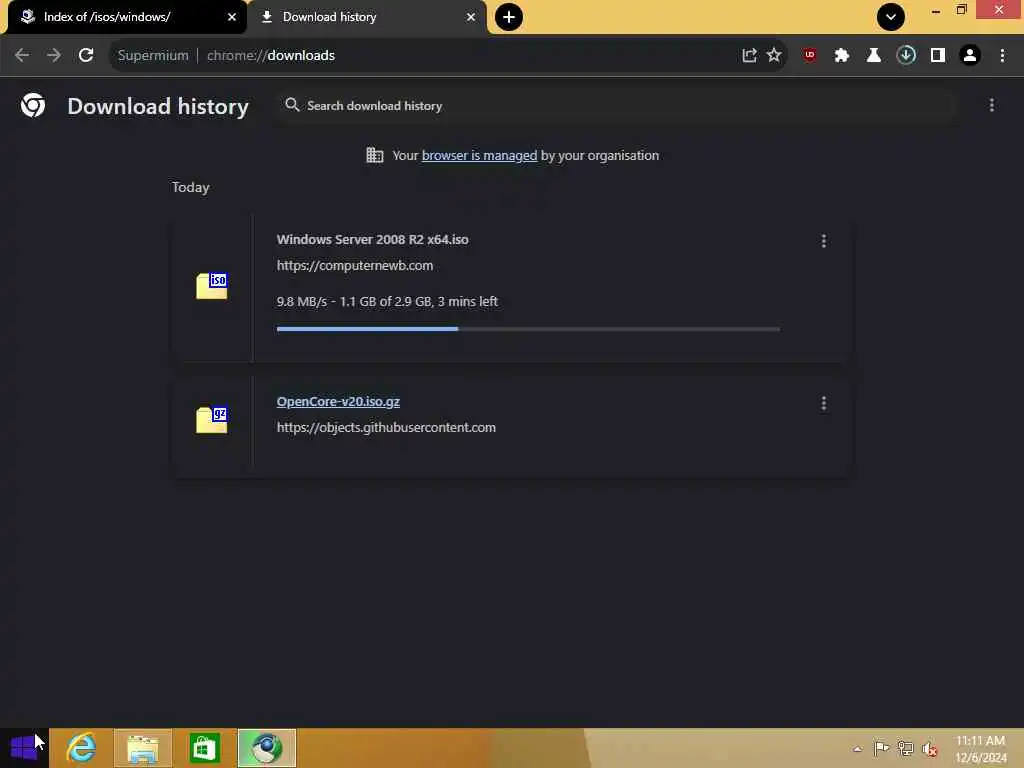Open options for OpenCore-v20.iso.gz download
Image resolution: width=1024 pixels, height=768 pixels.
tap(824, 404)
